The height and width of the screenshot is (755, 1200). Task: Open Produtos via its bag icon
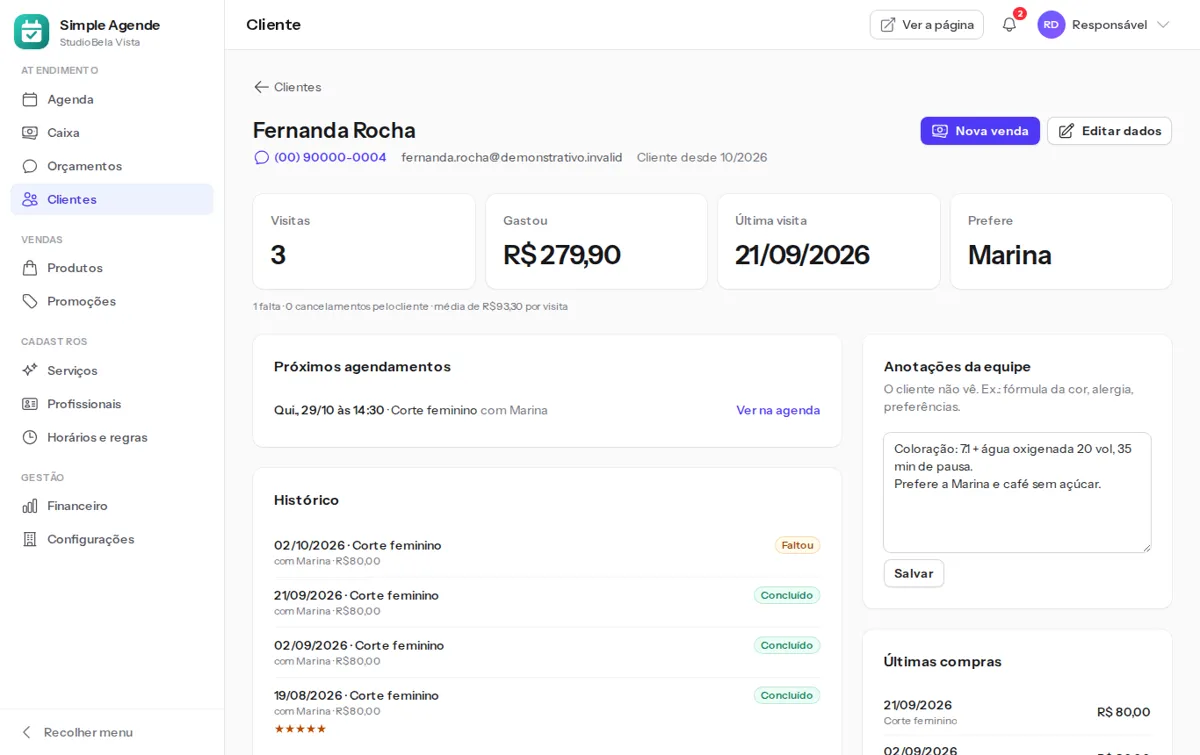30,268
